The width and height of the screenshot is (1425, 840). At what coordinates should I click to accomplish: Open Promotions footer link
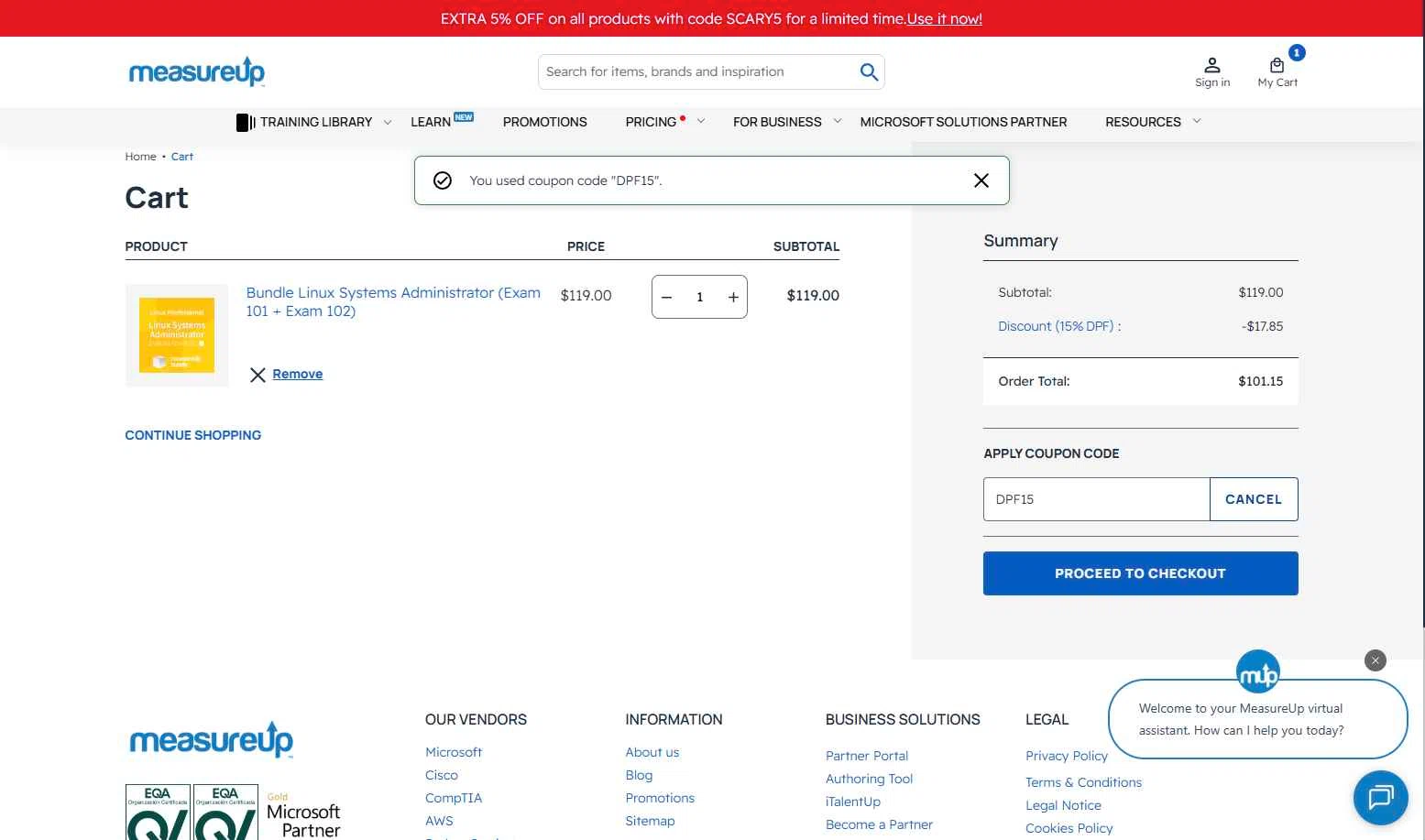click(x=660, y=798)
